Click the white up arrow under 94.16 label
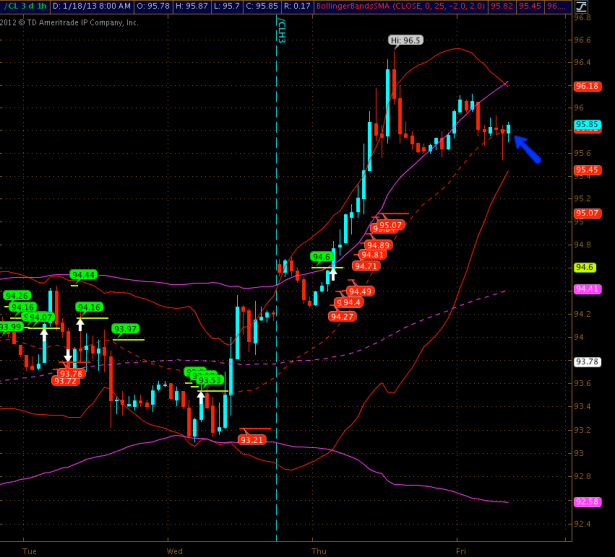Image resolution: width=615 pixels, height=557 pixels. tap(80, 324)
